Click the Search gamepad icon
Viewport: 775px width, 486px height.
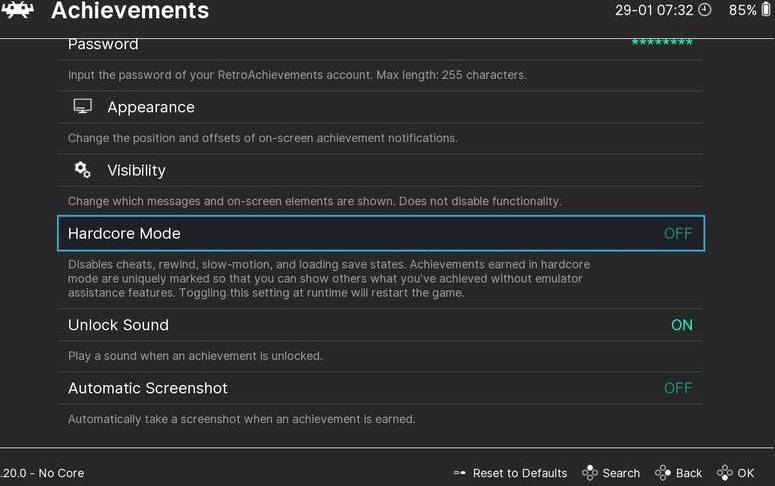click(x=590, y=473)
